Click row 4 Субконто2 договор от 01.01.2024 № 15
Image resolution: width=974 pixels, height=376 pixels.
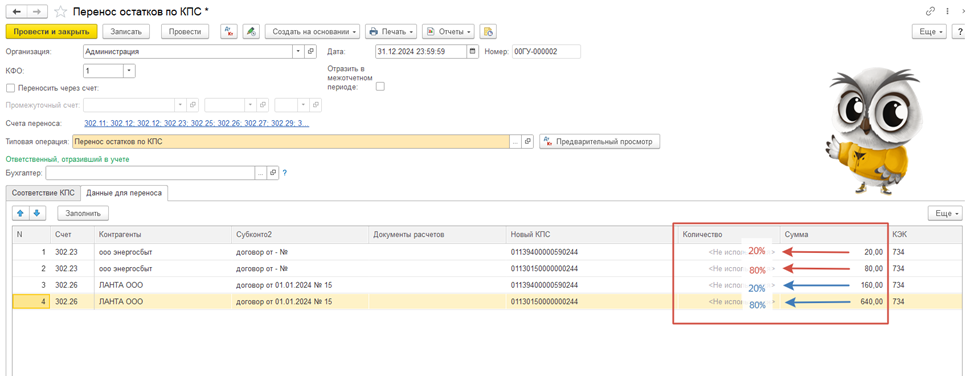(300, 302)
